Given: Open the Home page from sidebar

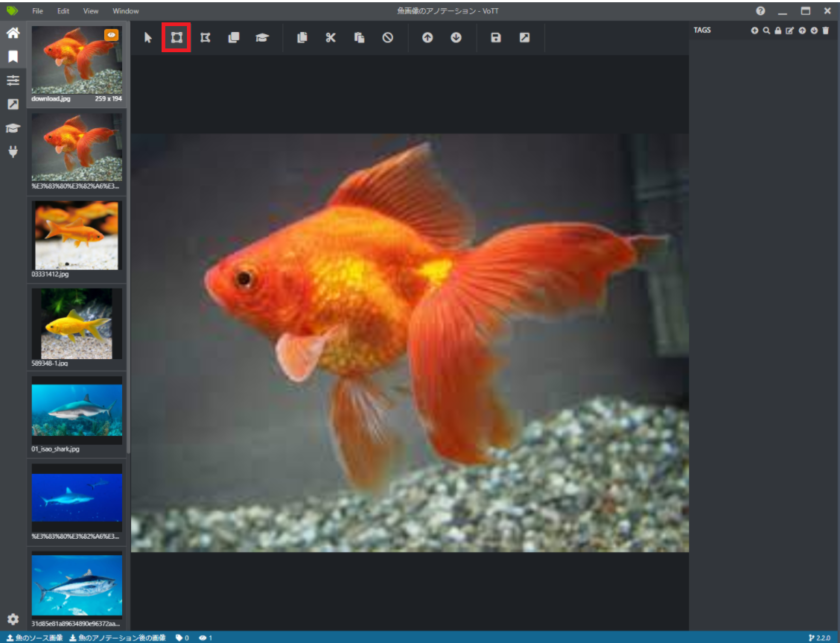Looking at the screenshot, I should tap(13, 33).
